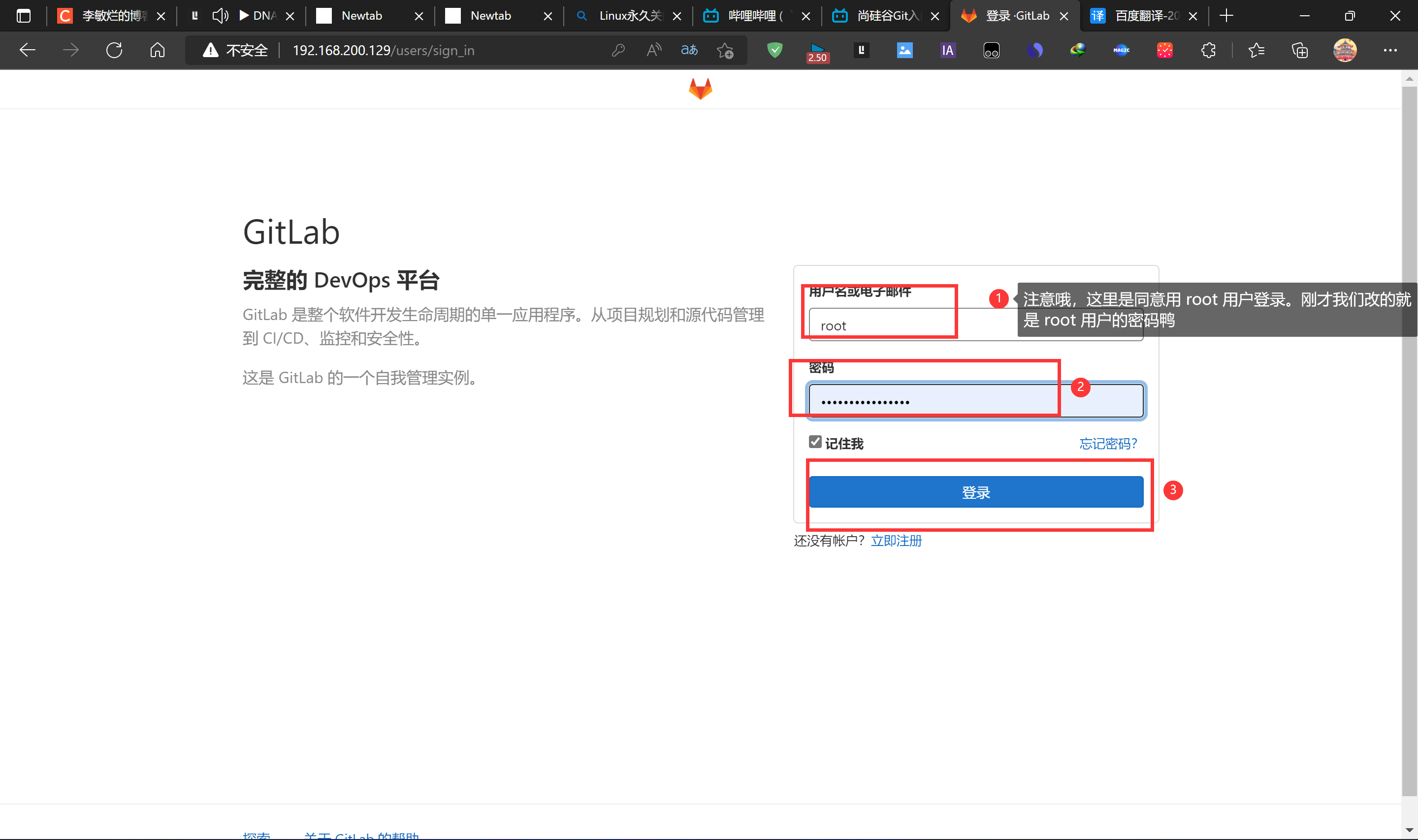Add page to favorites star icon

click(725, 50)
